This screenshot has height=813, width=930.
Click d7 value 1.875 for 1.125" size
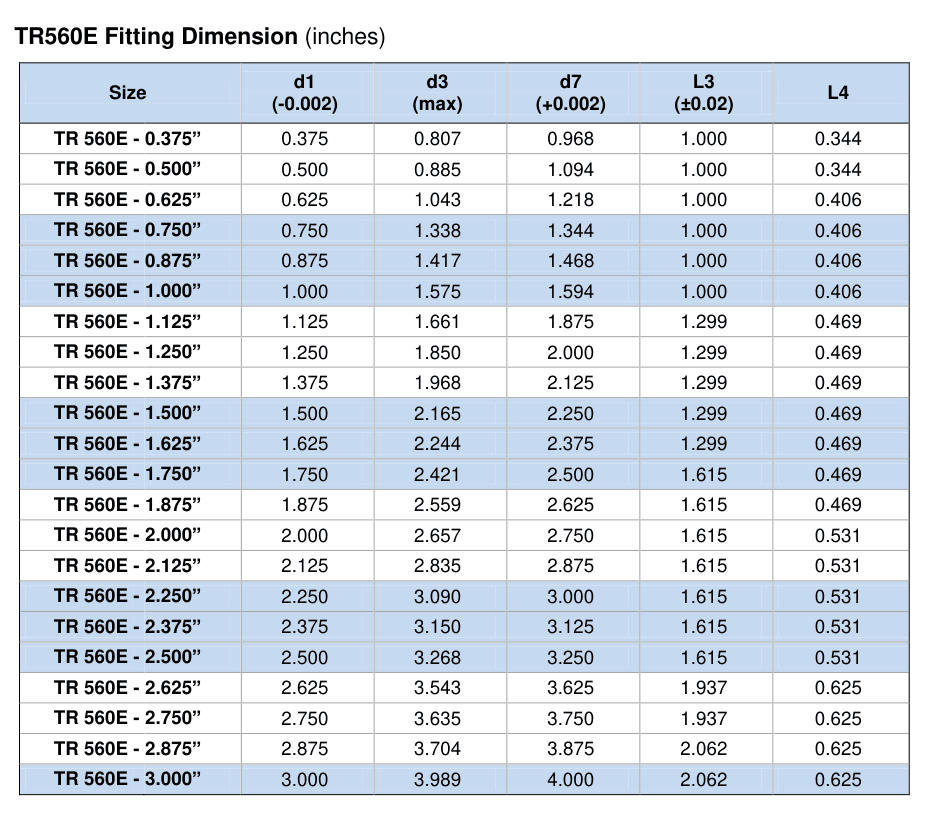pyautogui.click(x=571, y=322)
